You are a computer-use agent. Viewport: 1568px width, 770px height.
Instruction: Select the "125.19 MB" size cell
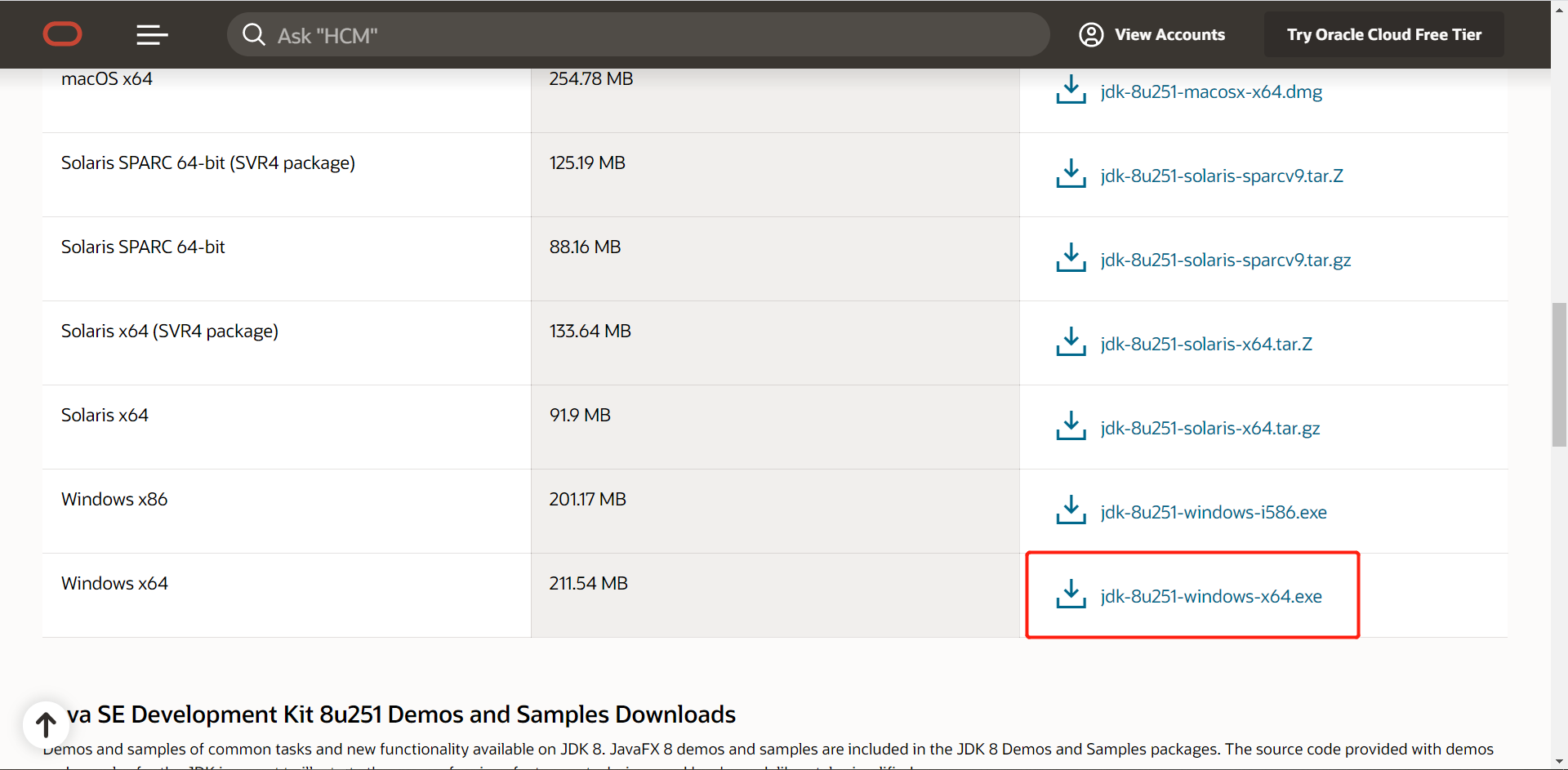point(587,162)
